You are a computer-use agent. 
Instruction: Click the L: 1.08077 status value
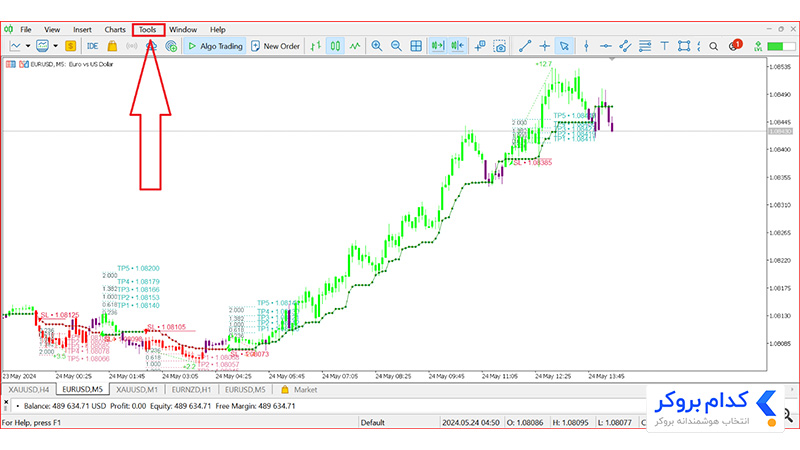point(615,422)
